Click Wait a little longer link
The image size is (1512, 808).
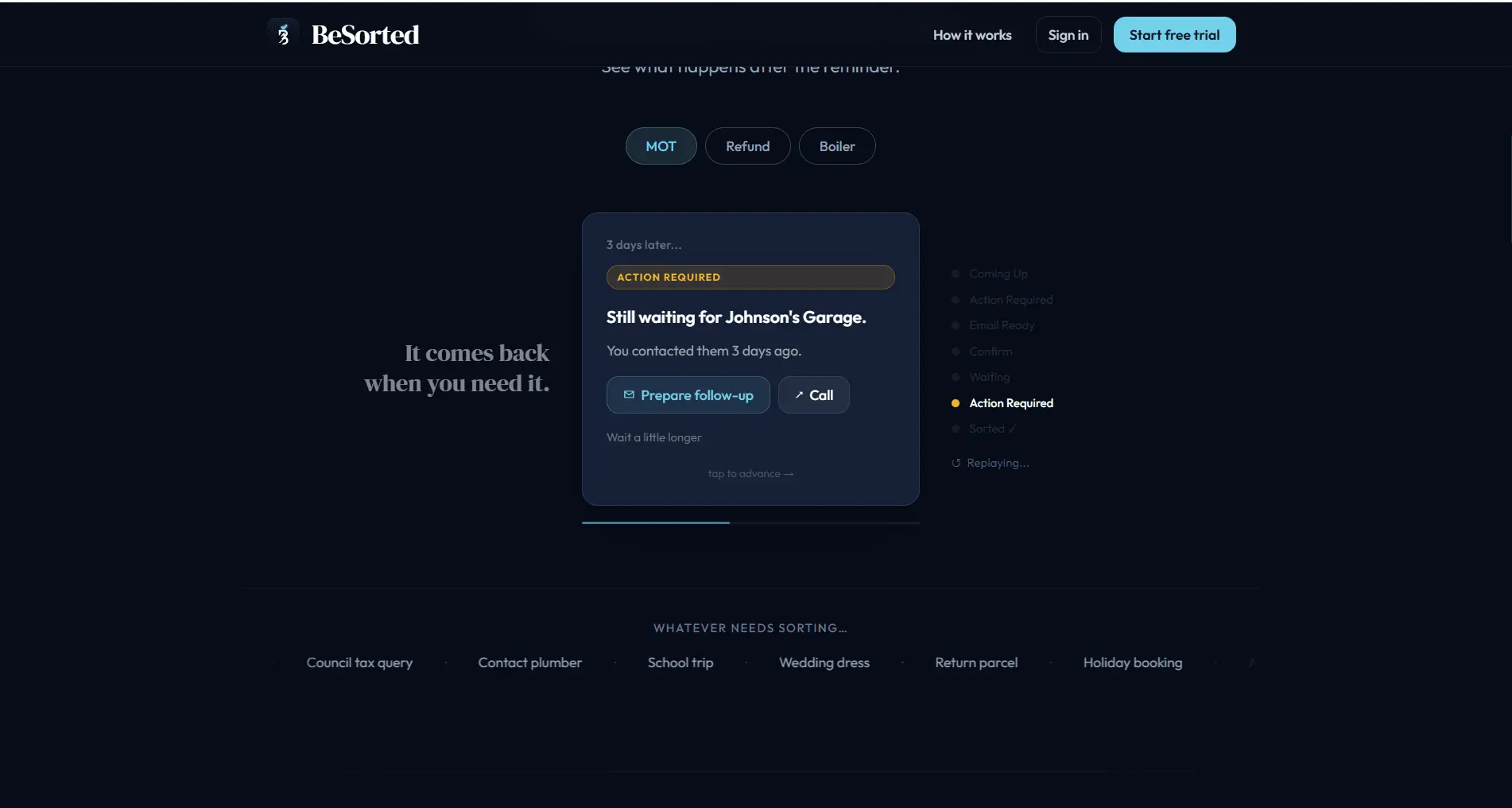pyautogui.click(x=653, y=437)
